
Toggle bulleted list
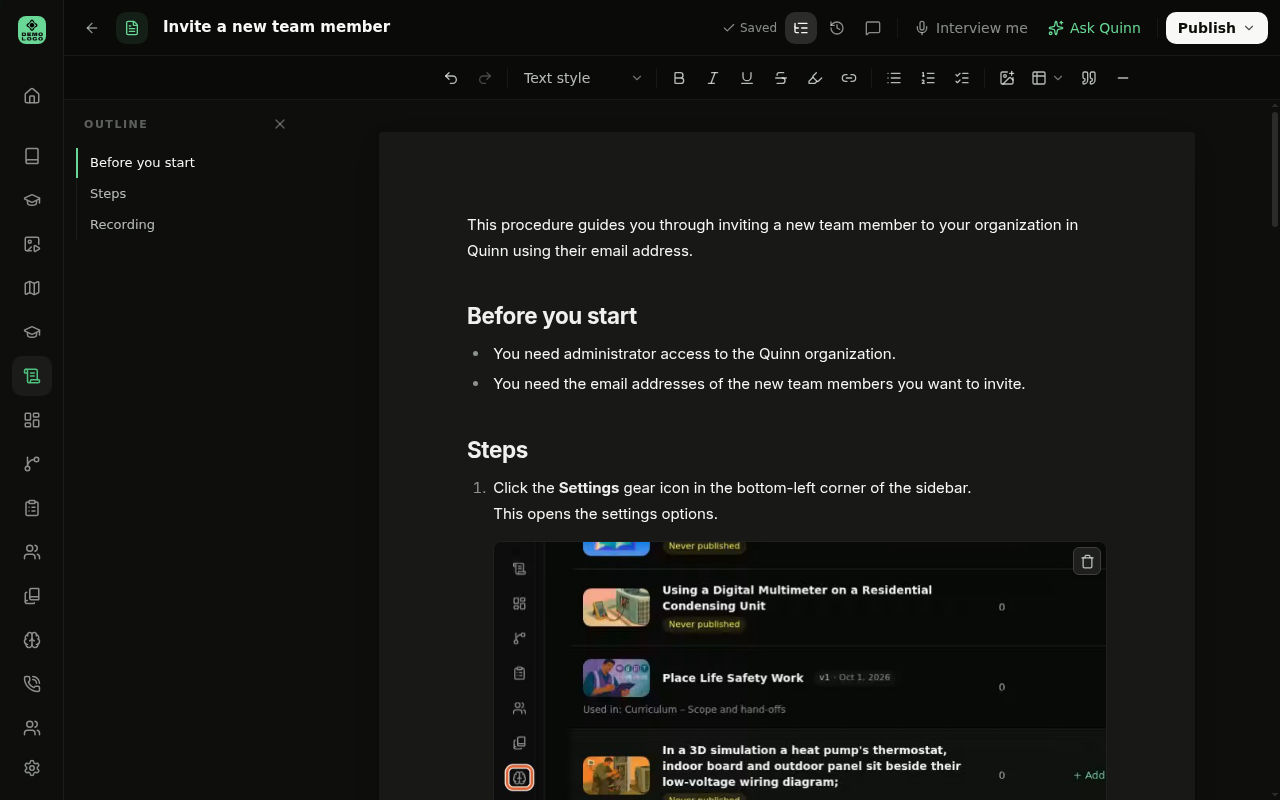coord(894,78)
